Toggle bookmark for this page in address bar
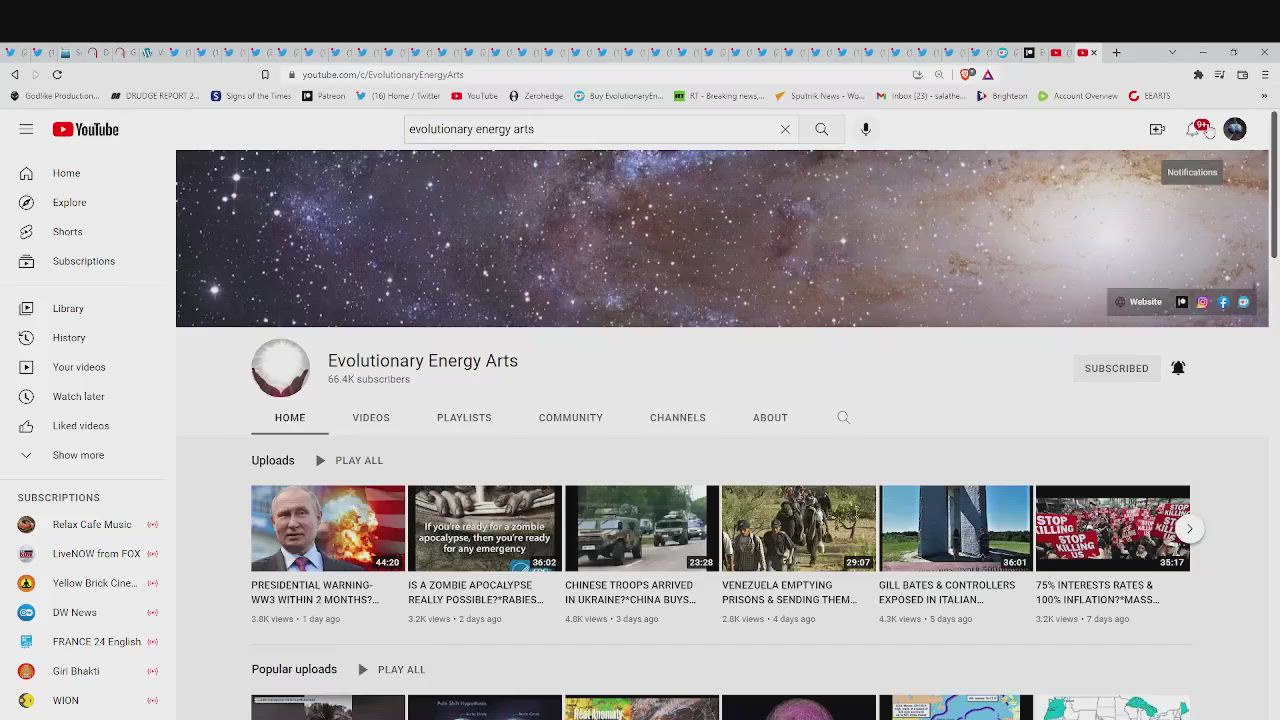Image resolution: width=1280 pixels, height=720 pixels. coord(265,75)
